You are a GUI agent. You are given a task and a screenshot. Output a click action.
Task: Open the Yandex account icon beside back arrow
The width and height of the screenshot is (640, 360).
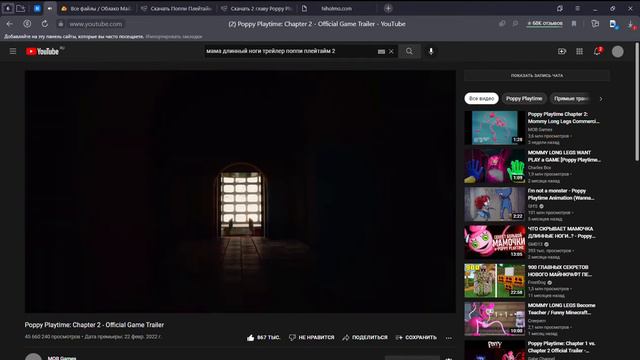[x=27, y=24]
